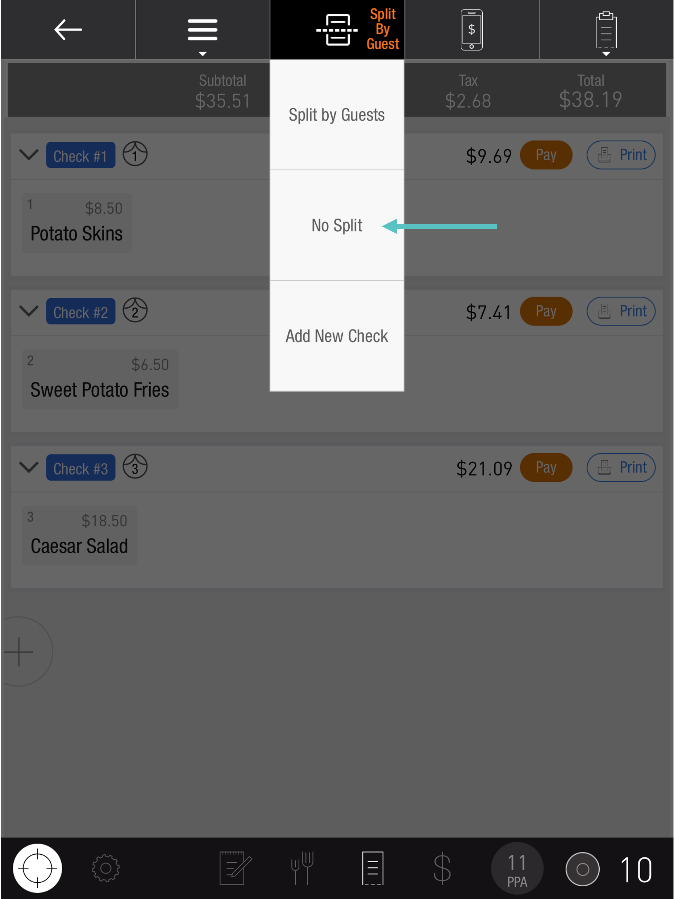Open the clipboard dropdown in top bar
Image resolution: width=674 pixels, height=899 pixels.
point(606,31)
